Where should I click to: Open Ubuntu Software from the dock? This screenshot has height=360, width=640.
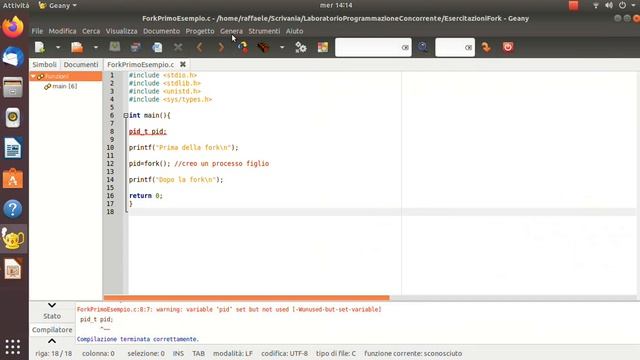point(13,178)
